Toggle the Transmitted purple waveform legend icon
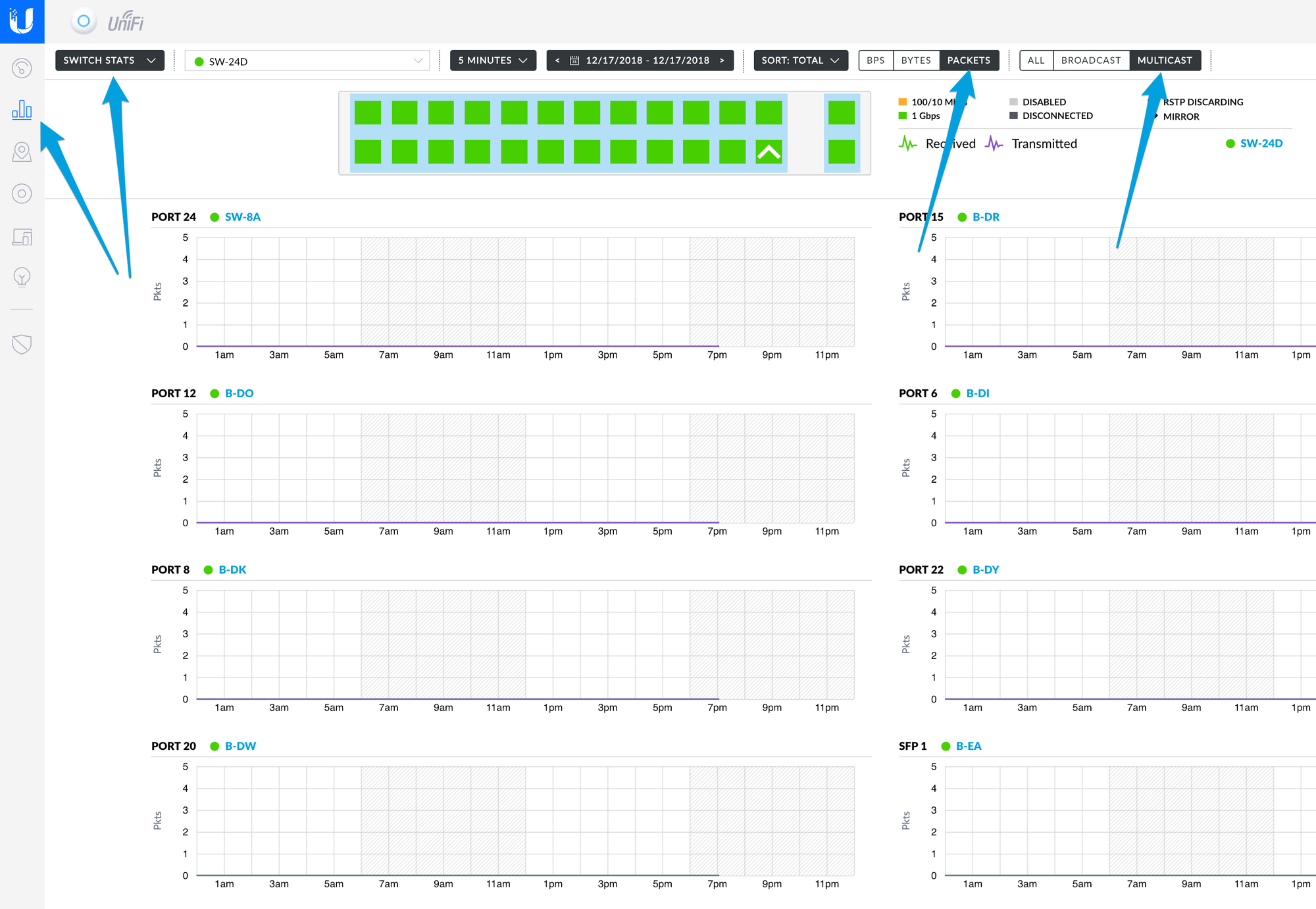This screenshot has width=1316, height=909. 994,143
